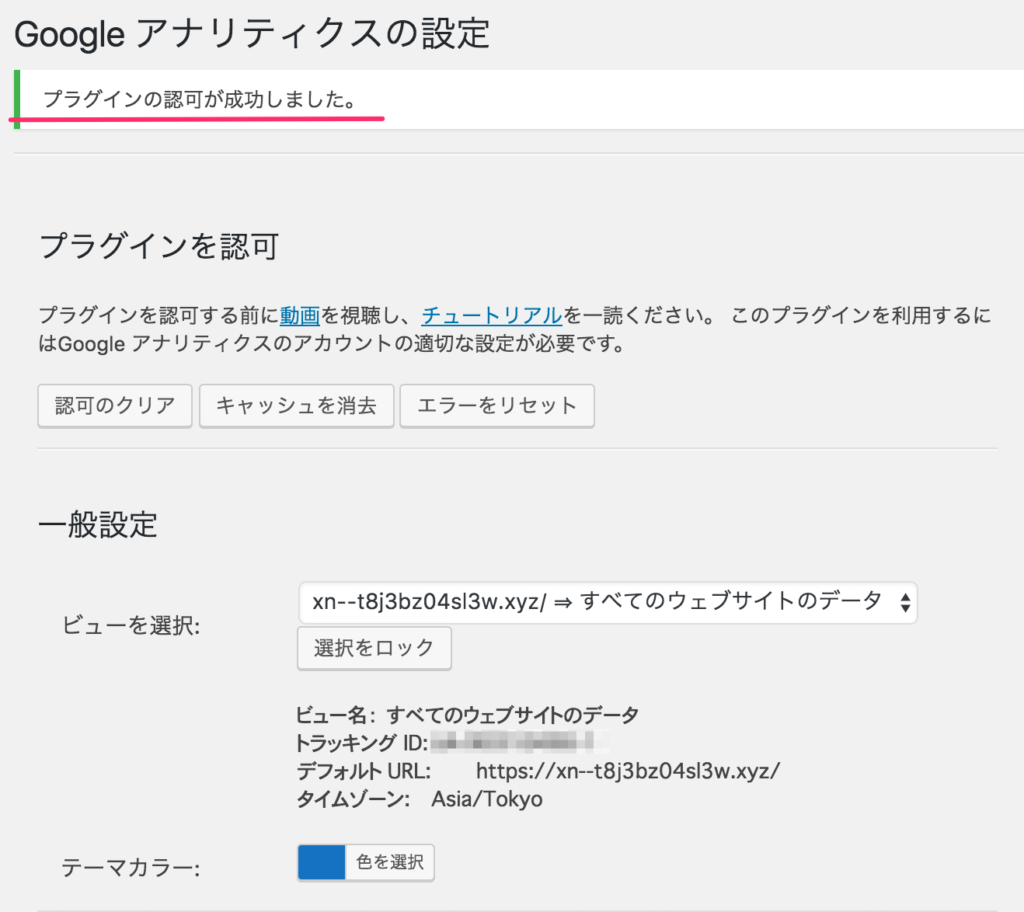Click the テーマカラー field label
The width and height of the screenshot is (1024, 912).
pos(131,868)
